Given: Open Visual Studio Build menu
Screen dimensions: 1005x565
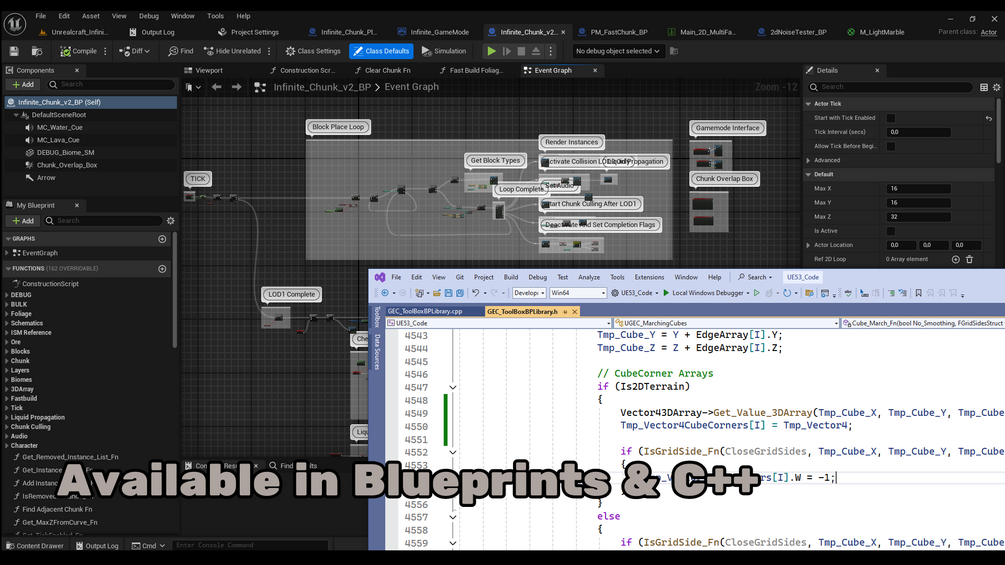Looking at the screenshot, I should click(x=511, y=277).
